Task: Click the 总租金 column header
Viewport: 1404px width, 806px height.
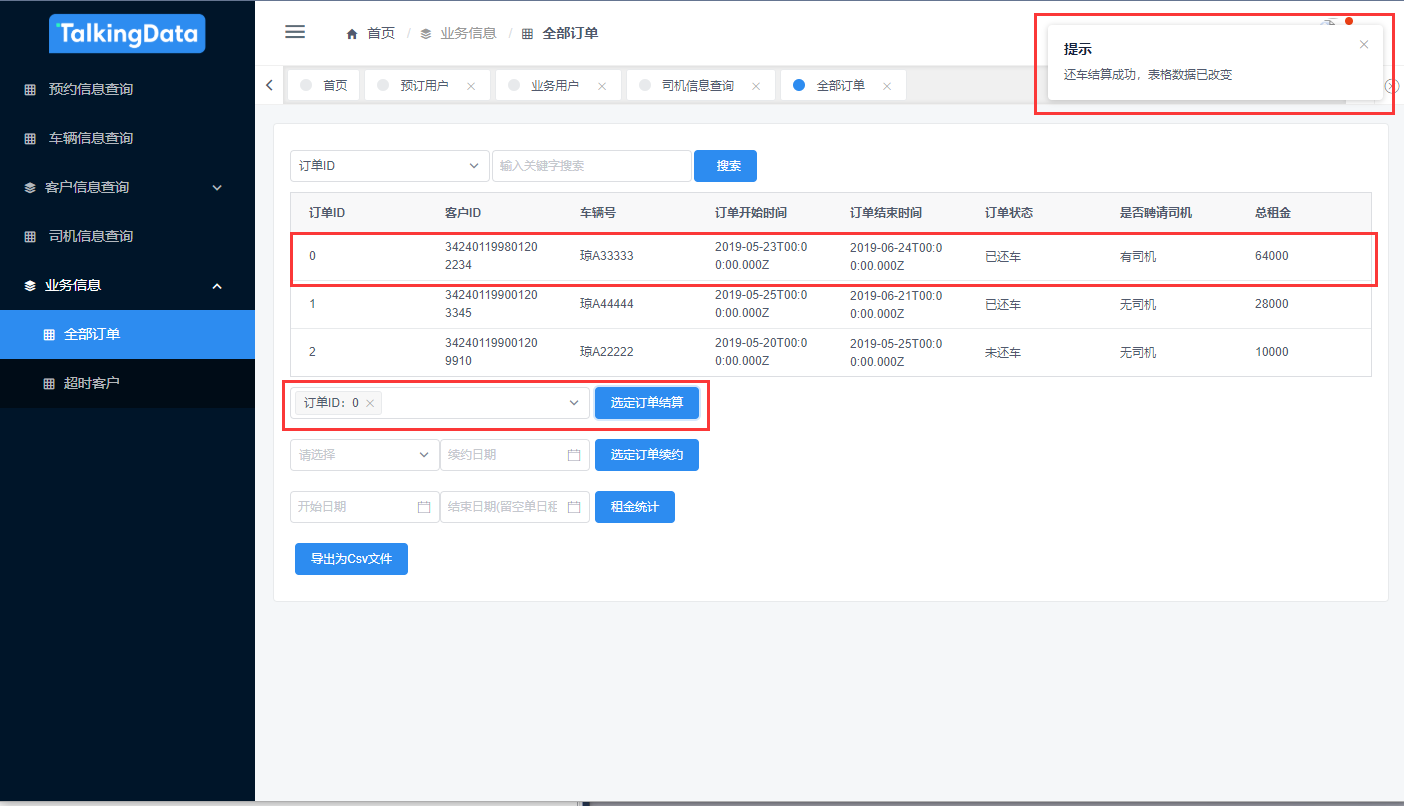Action: tap(1273, 213)
